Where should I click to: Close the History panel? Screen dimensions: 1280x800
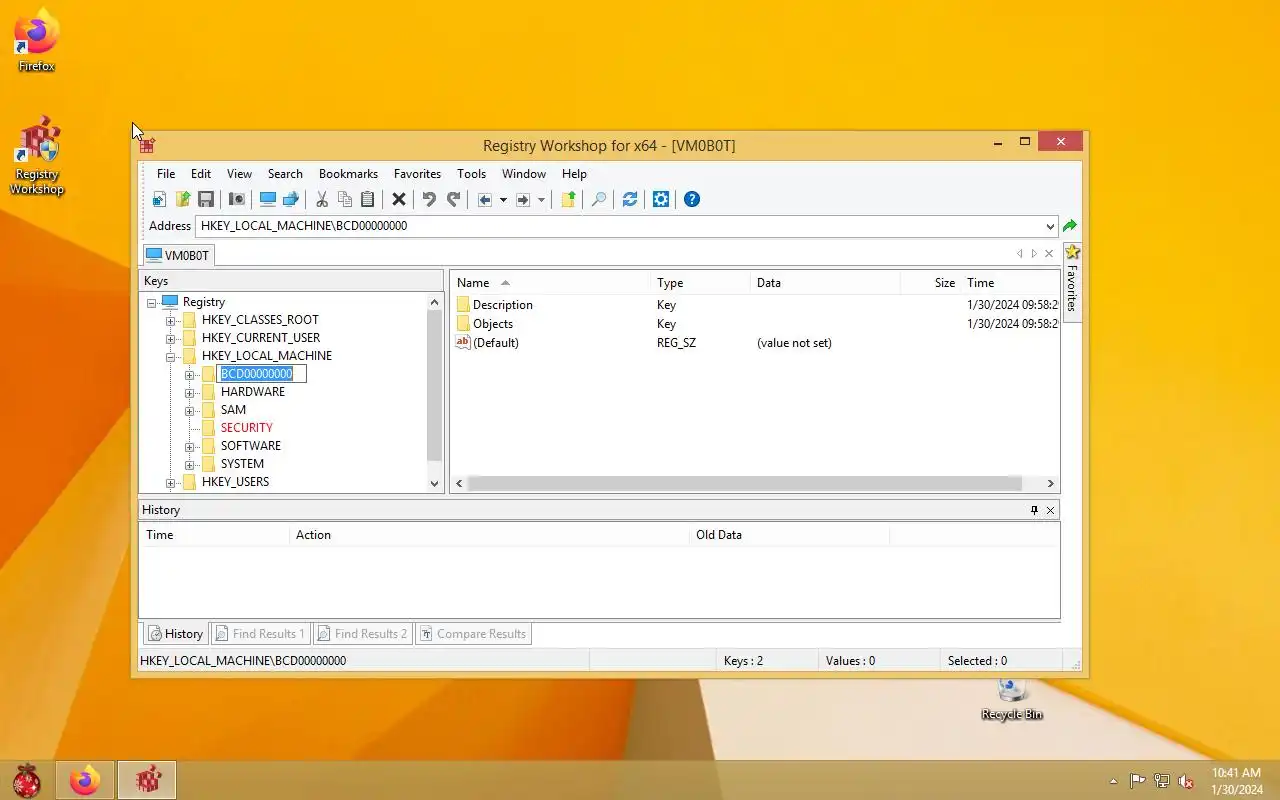coord(1050,510)
